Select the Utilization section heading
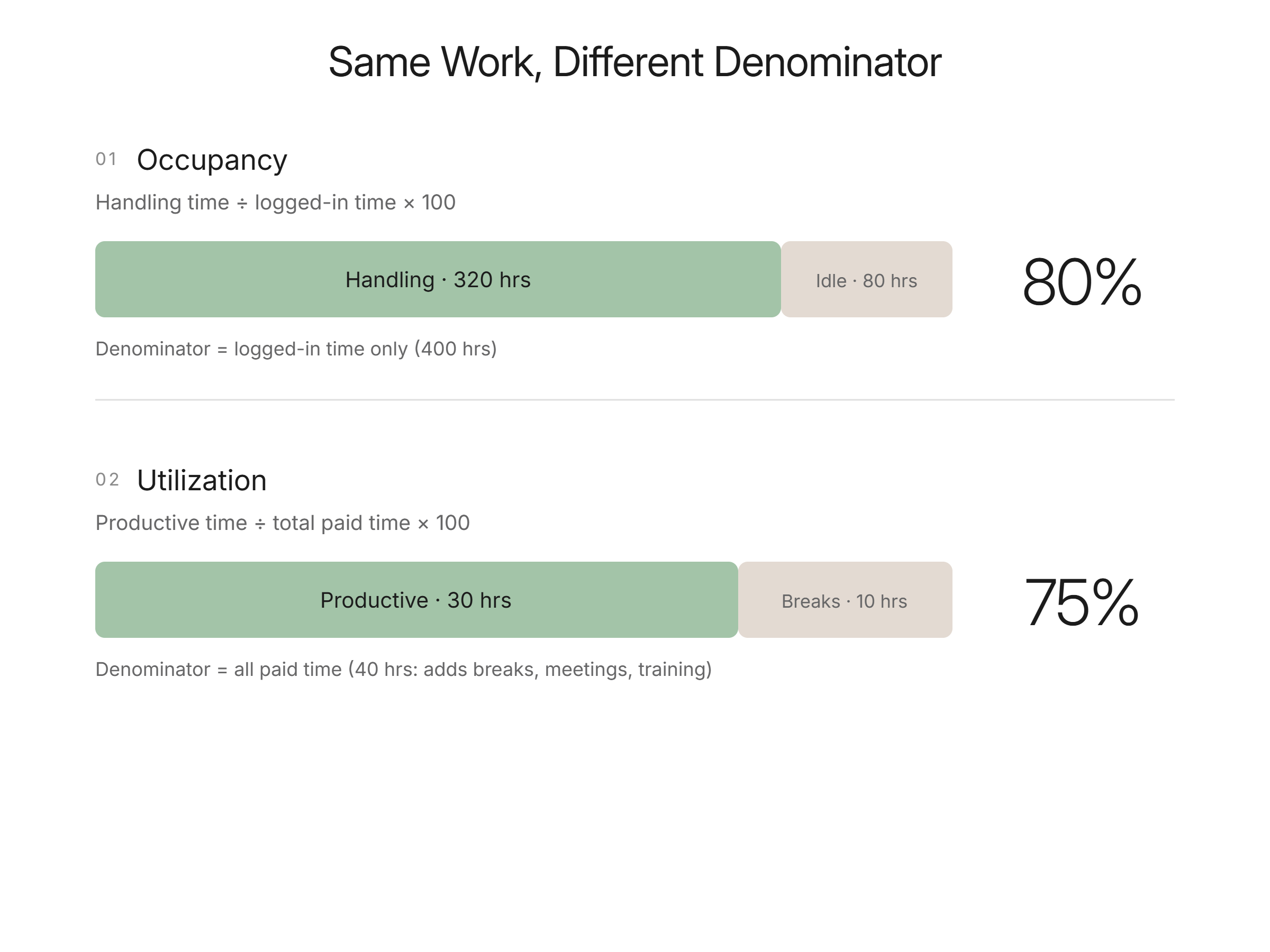Image resolution: width=1270 pixels, height=952 pixels. point(202,480)
